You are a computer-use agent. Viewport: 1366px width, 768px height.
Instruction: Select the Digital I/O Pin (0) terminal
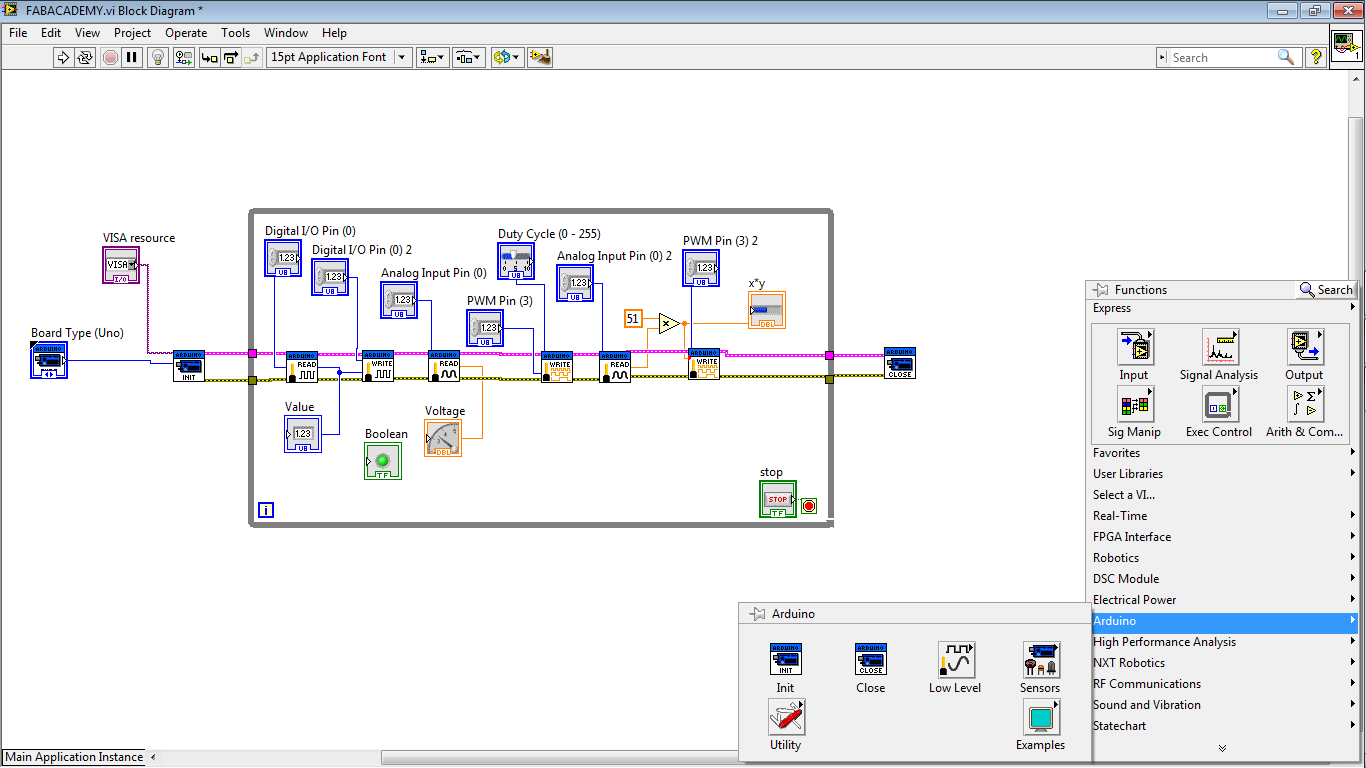pyautogui.click(x=283, y=258)
